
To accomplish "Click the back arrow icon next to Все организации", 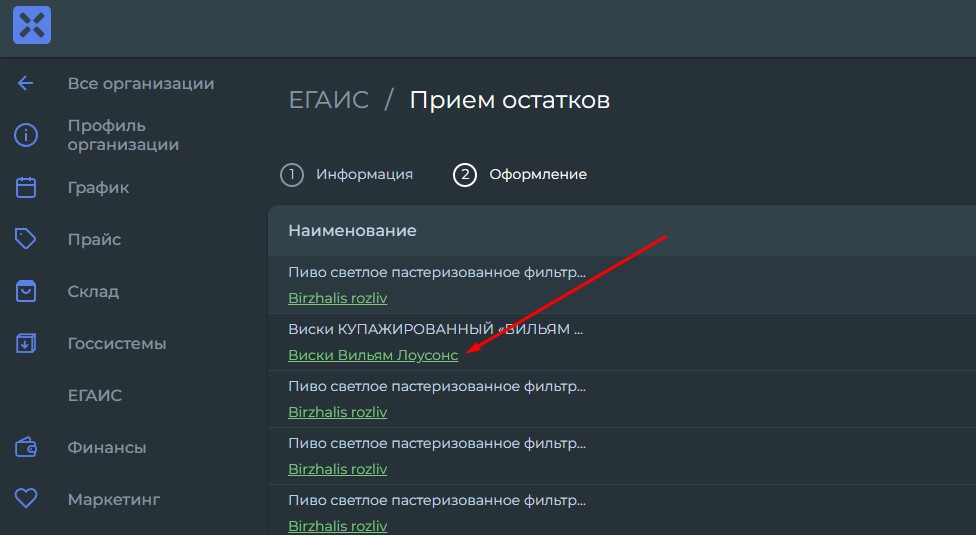I will [x=26, y=83].
